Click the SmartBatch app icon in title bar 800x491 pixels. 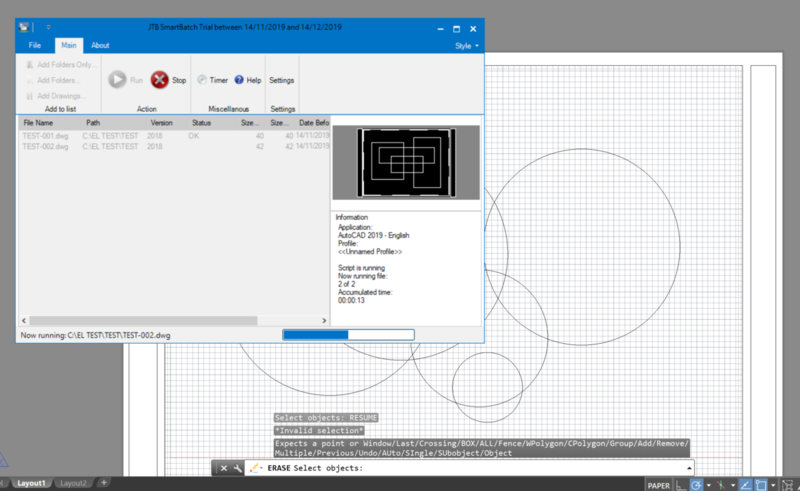[x=25, y=29]
